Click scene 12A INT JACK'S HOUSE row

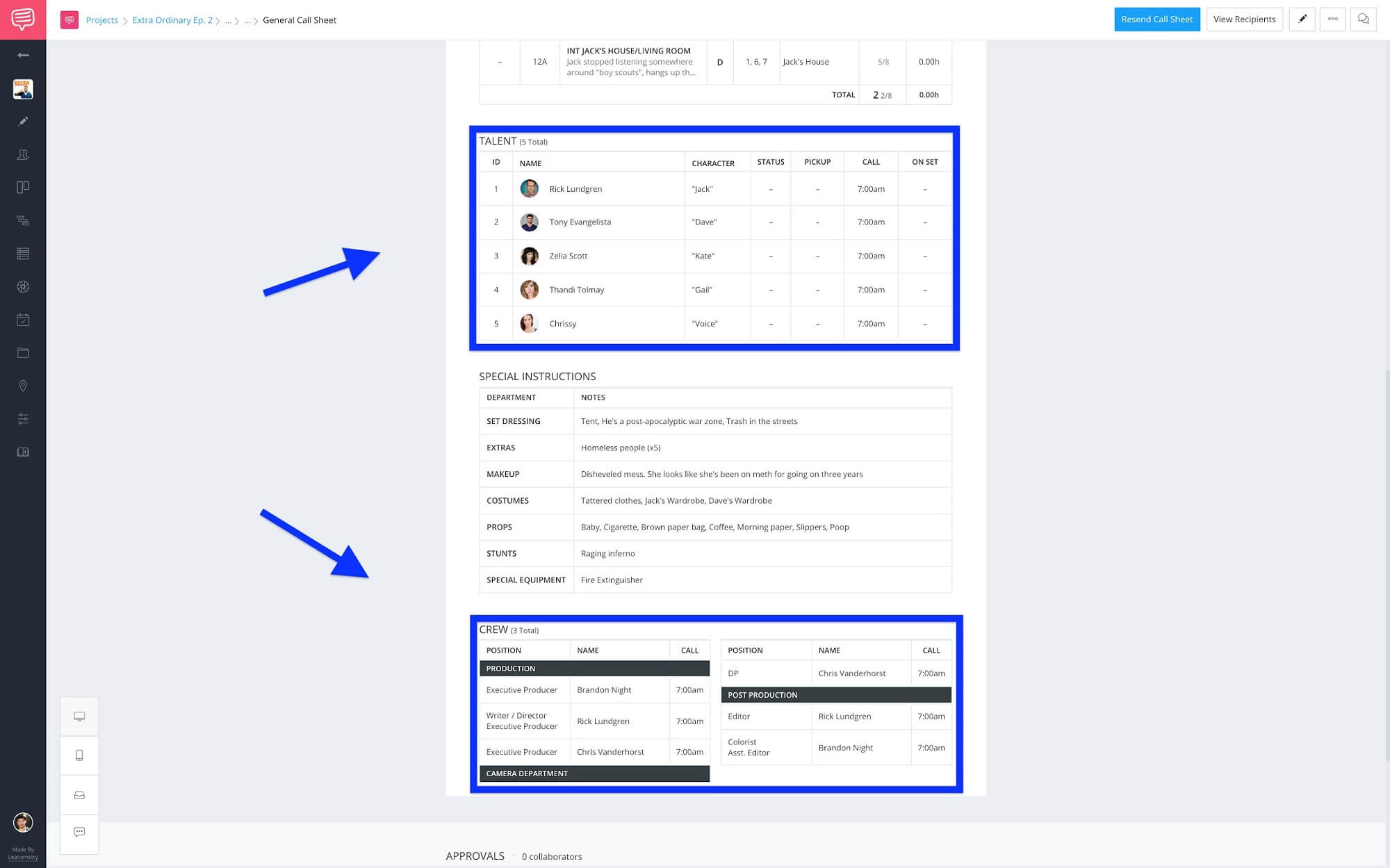[715, 62]
